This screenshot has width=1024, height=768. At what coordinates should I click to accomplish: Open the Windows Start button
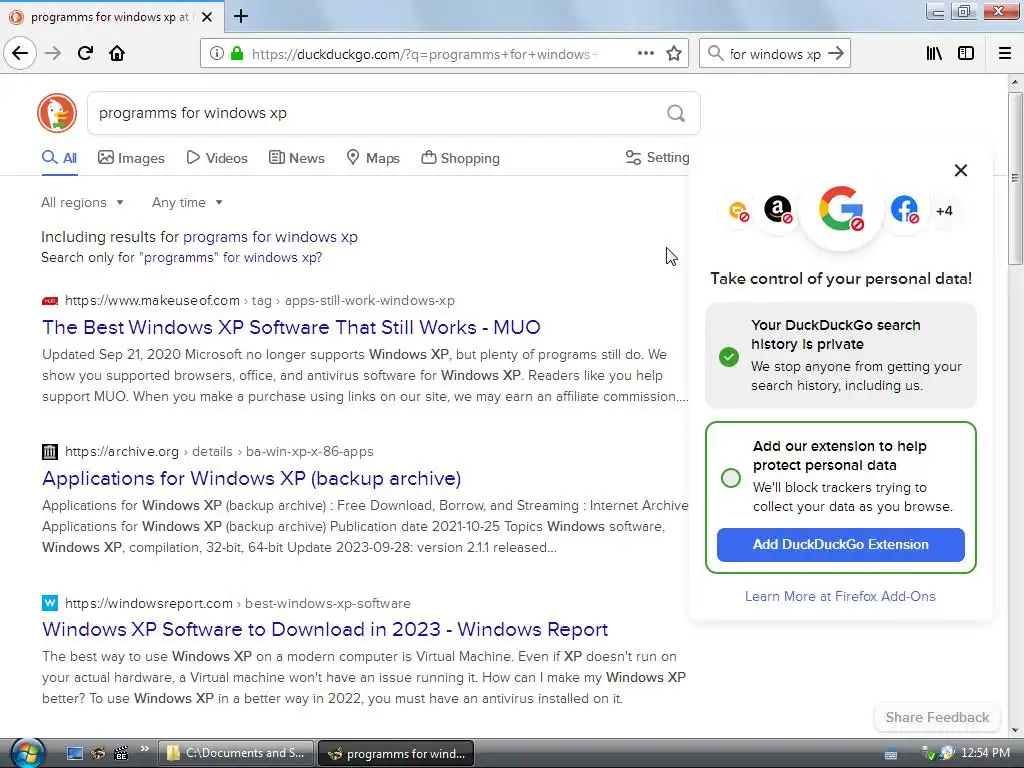coord(27,753)
